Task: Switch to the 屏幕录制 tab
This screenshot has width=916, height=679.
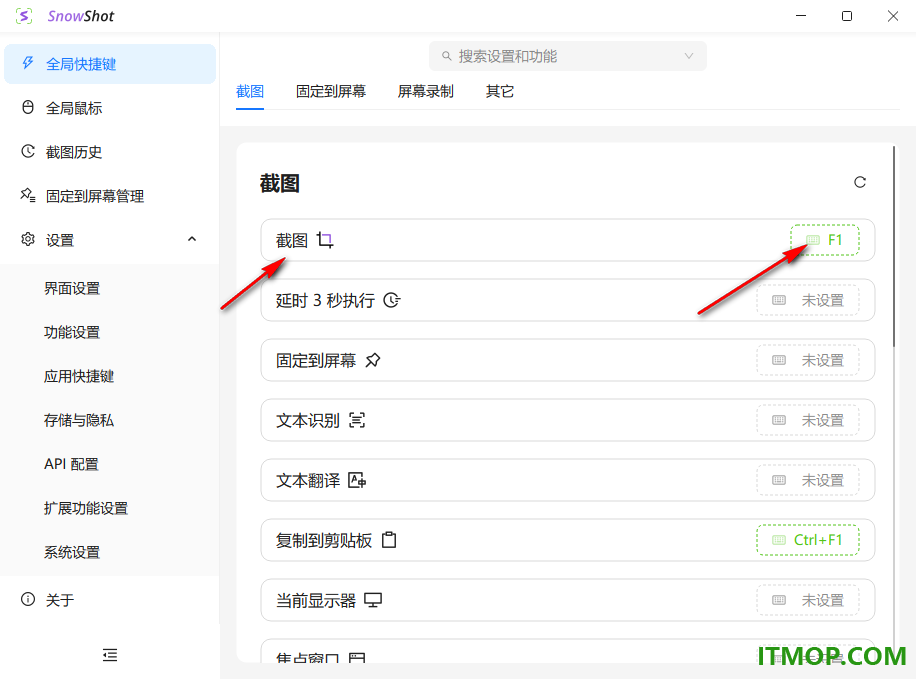Action: (425, 91)
